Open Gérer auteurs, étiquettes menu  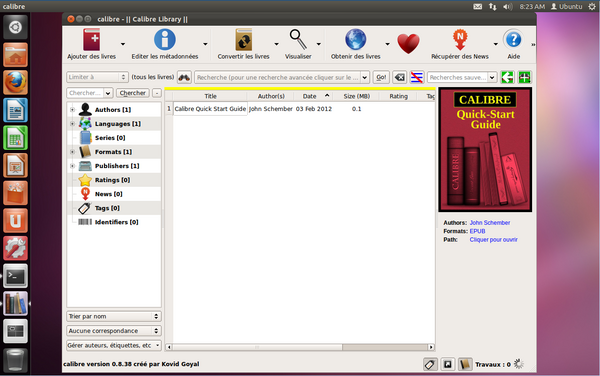tap(114, 345)
